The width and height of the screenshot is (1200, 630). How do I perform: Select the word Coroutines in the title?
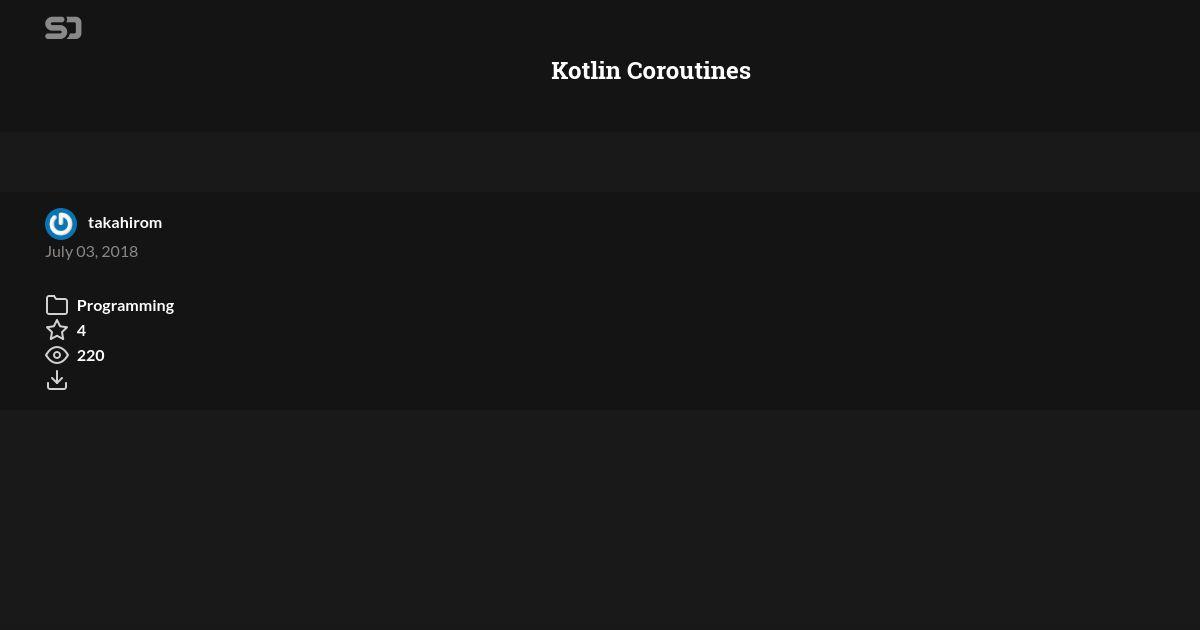coord(688,71)
